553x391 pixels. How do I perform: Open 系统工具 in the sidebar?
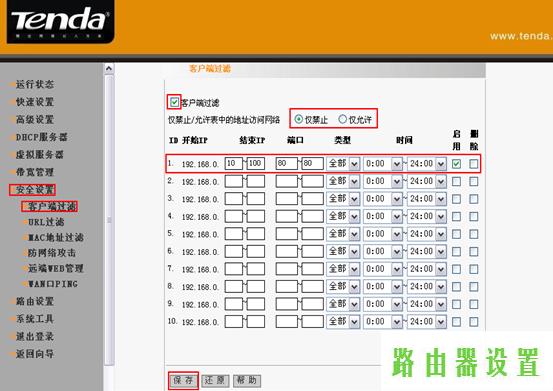click(35, 319)
